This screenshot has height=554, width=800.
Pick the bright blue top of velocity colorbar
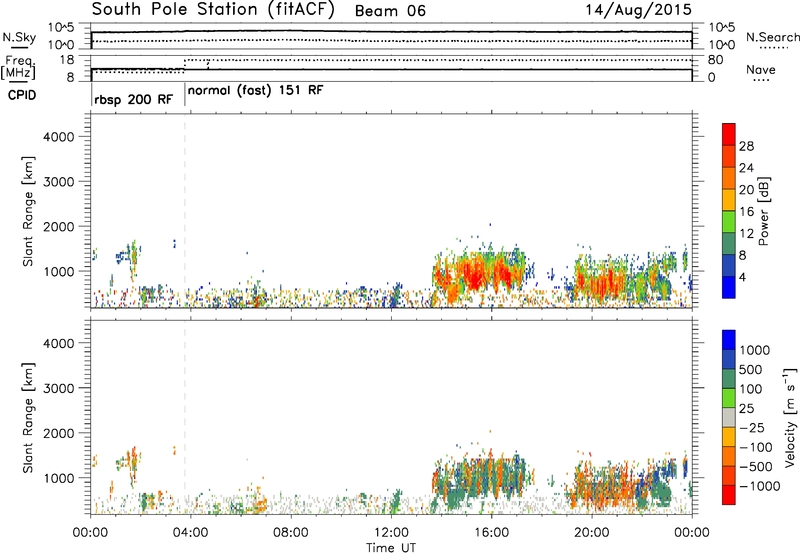729,339
